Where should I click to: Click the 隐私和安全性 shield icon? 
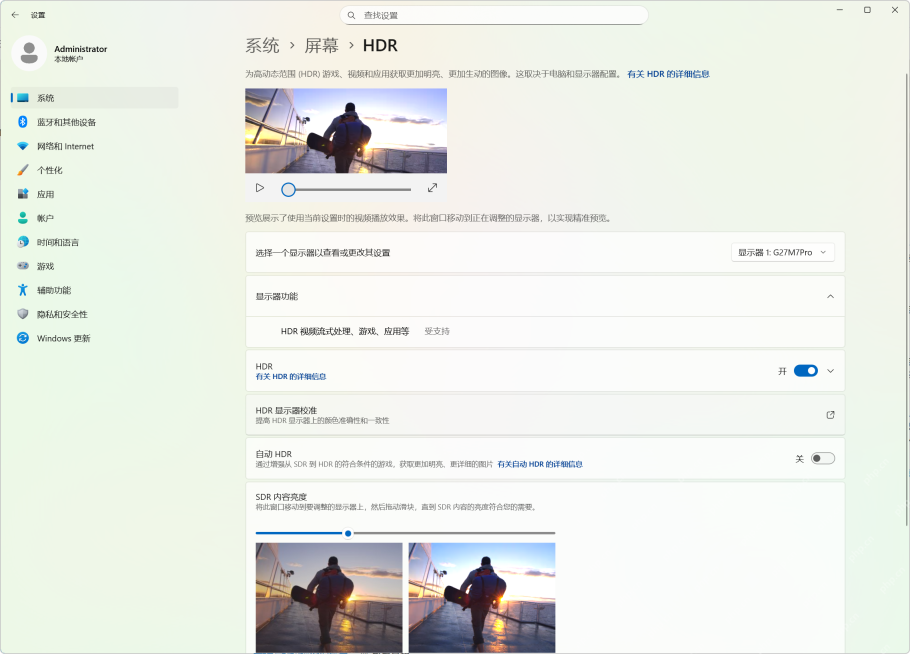(x=23, y=314)
